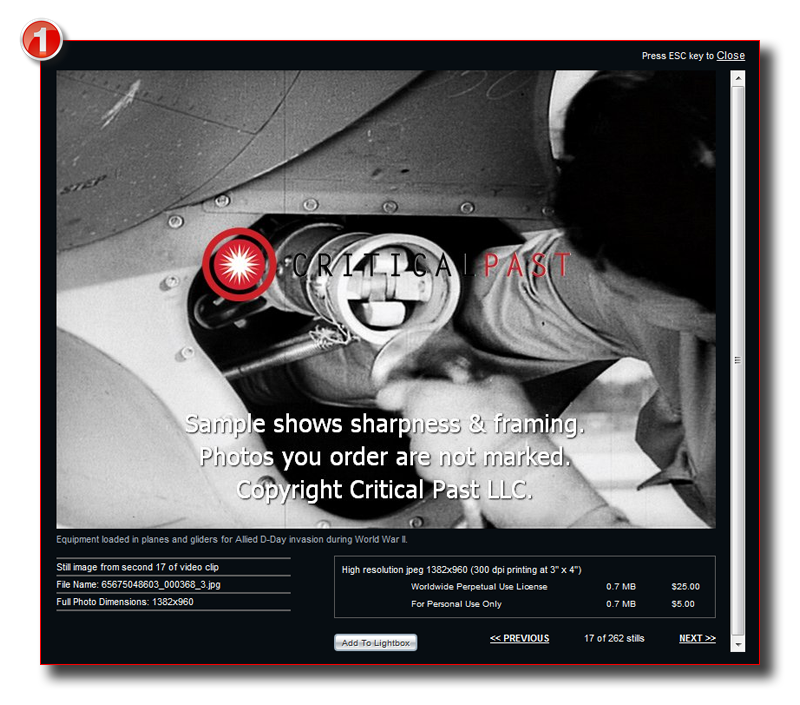Viewport: 800px width, 705px height.
Task: Click 'Still image from second 17' text
Action: (111, 567)
